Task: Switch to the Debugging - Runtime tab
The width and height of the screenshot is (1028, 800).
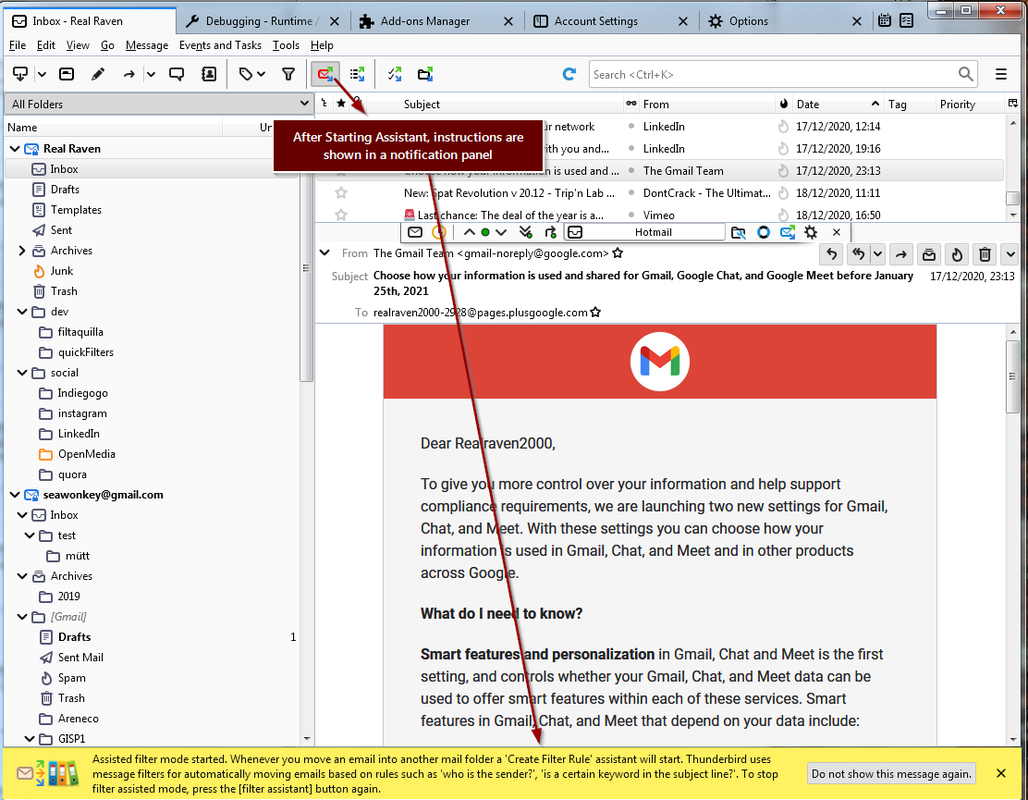Action: tap(262, 21)
